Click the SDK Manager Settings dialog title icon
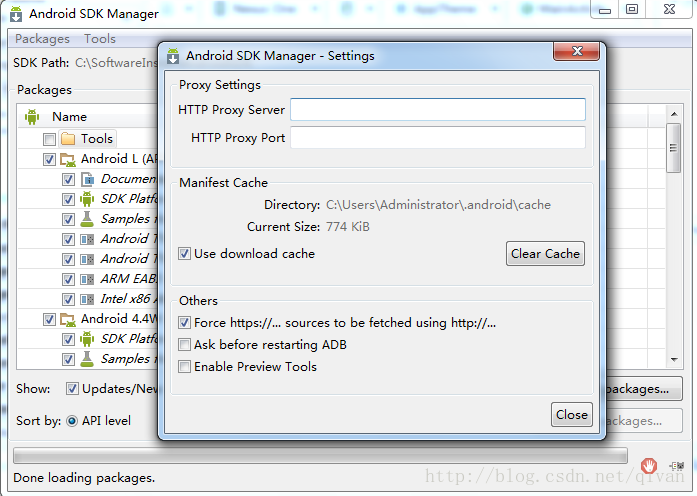697x496 pixels. [173, 56]
